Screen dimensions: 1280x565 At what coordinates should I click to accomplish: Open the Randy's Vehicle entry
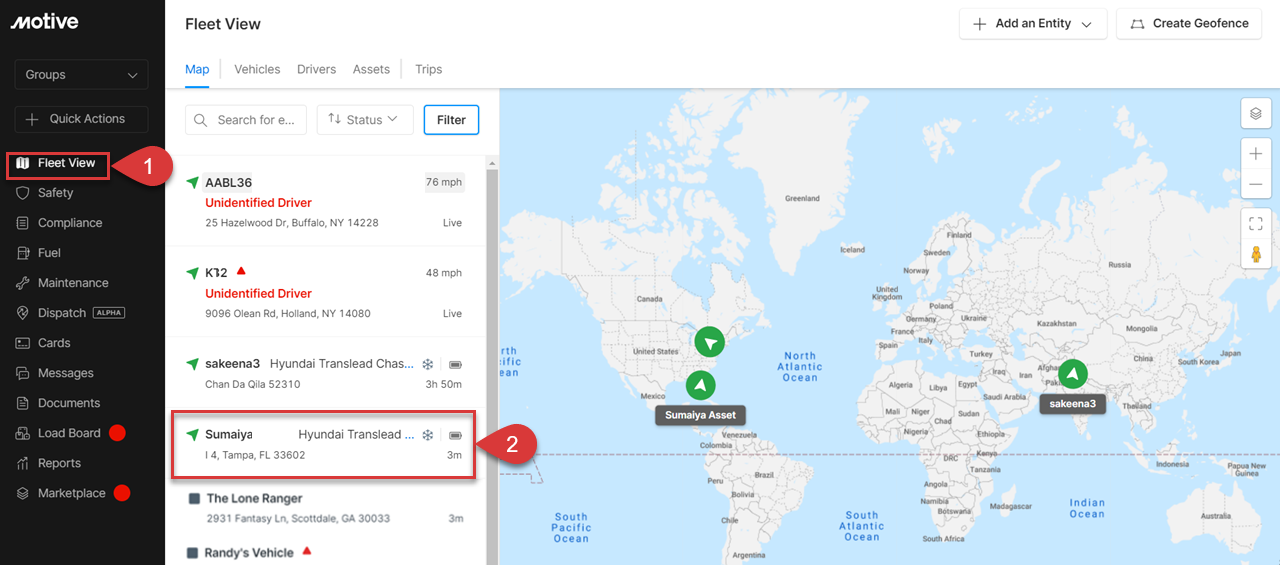pyautogui.click(x=325, y=551)
